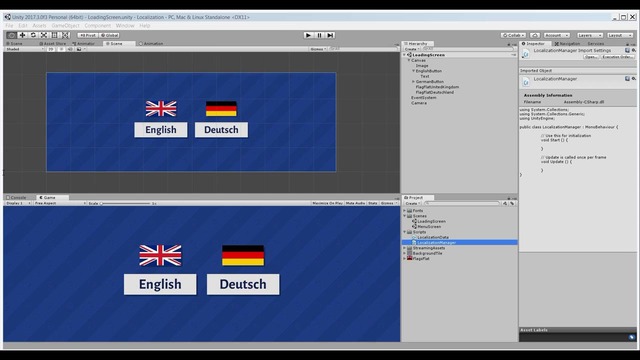Select the Hand tool in toolbar
This screenshot has height=360, width=640.
(x=11, y=36)
